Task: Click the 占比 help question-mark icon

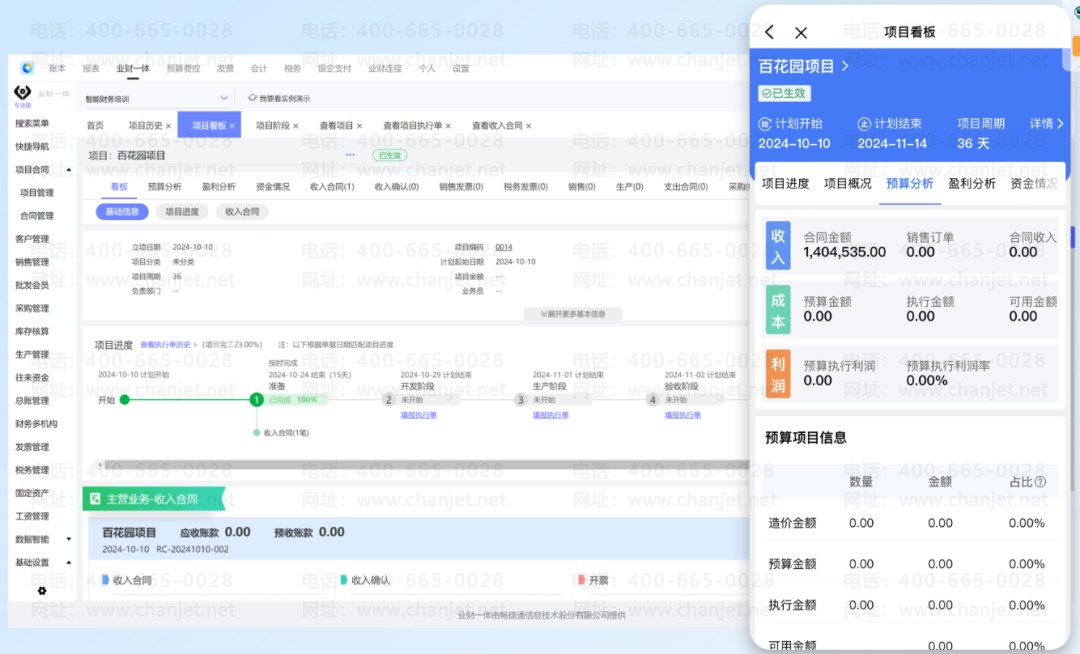Action: [x=1041, y=482]
